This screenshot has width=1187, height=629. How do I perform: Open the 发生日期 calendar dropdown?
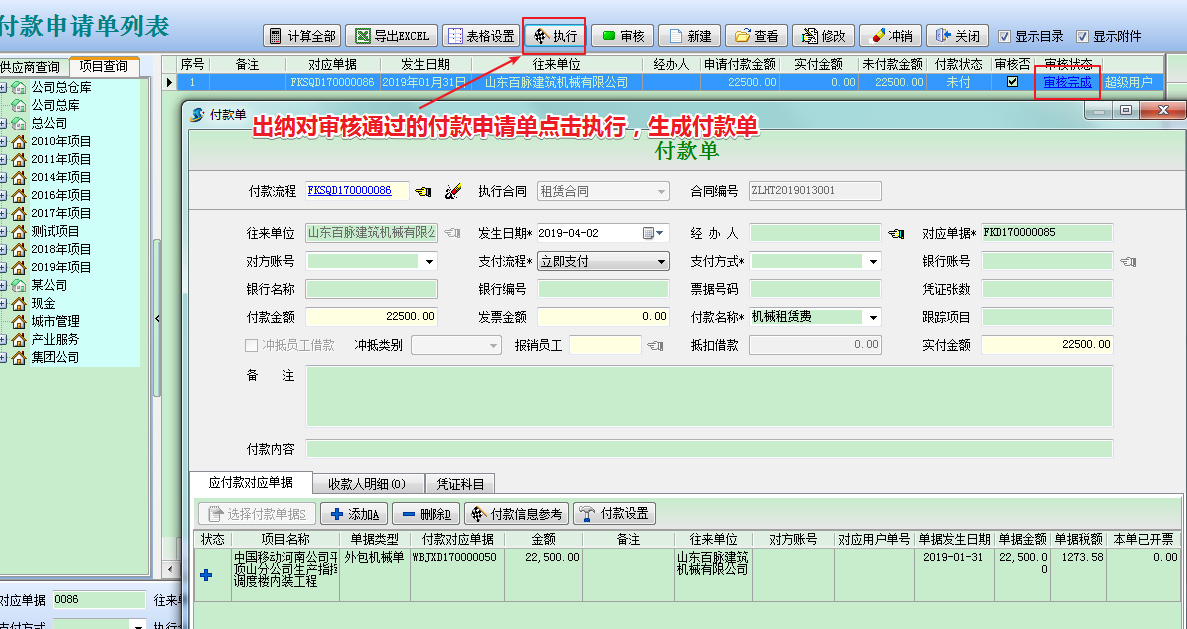[654, 233]
